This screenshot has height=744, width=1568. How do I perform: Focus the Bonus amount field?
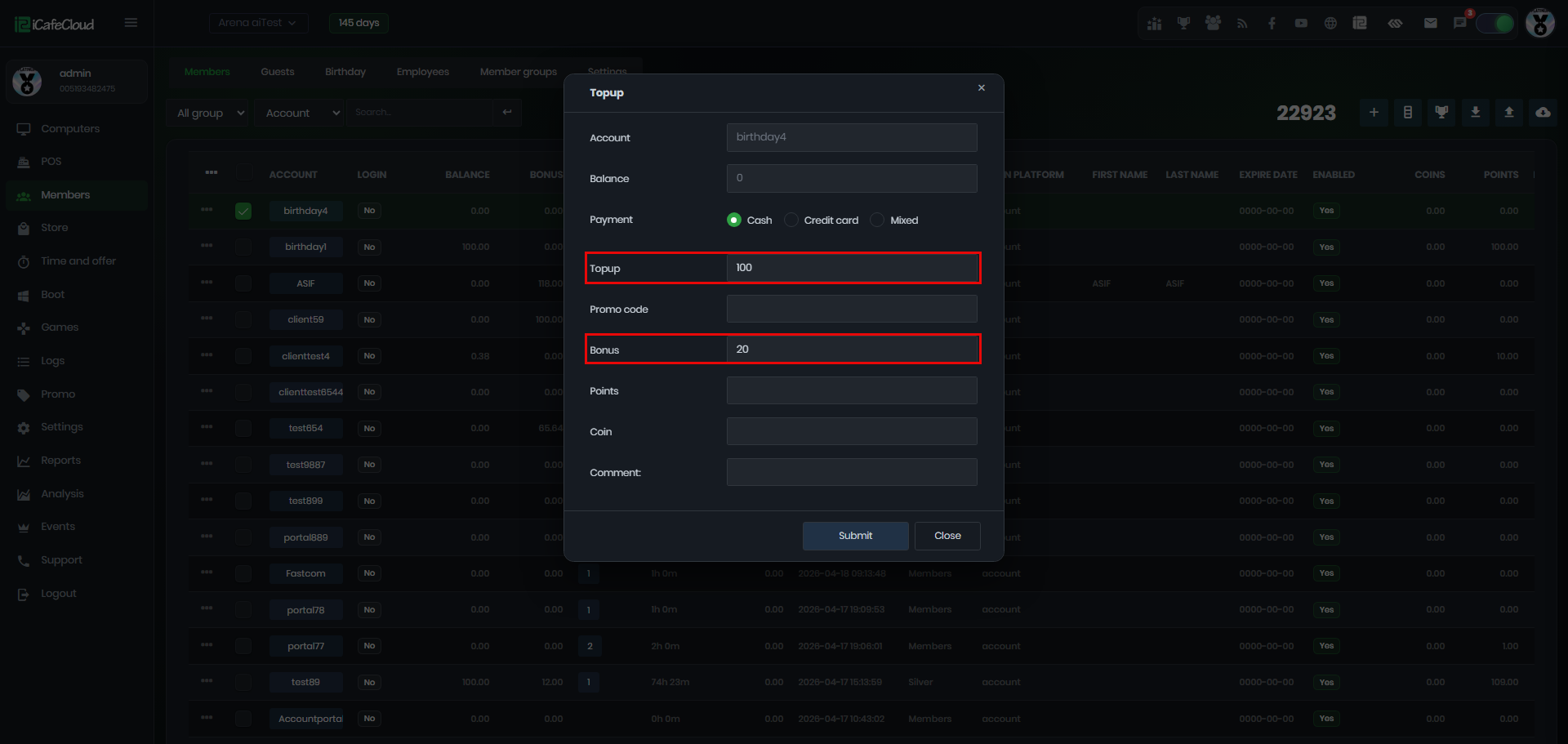click(x=852, y=350)
